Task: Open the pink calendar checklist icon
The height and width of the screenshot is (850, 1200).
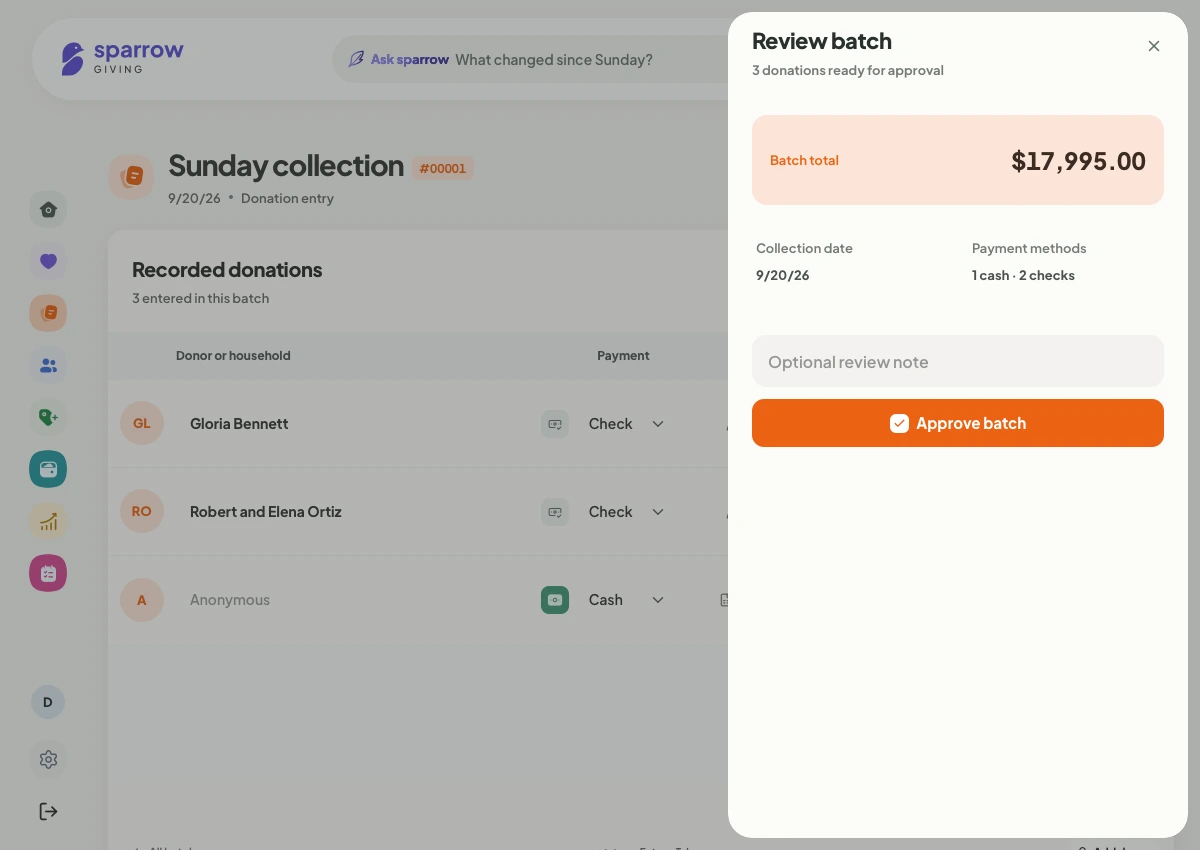Action: 48,573
